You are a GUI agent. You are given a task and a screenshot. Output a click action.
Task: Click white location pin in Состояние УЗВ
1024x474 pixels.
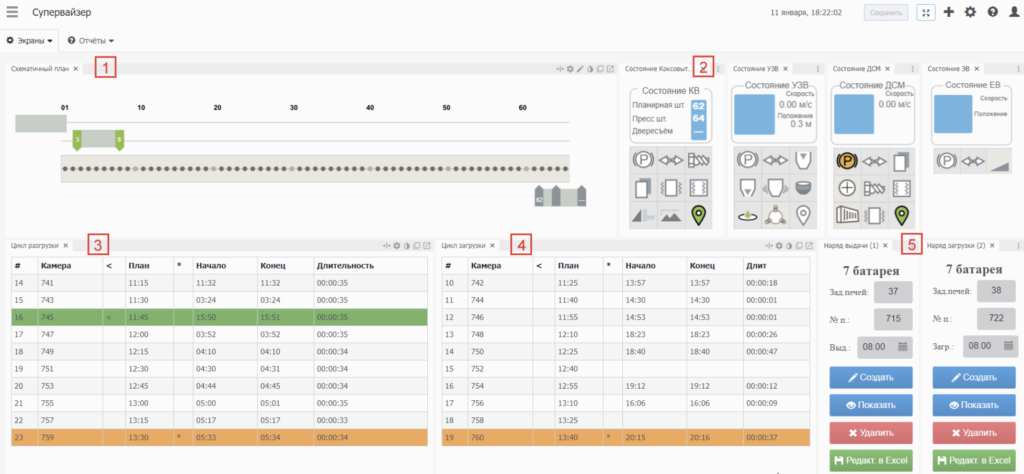[x=804, y=215]
